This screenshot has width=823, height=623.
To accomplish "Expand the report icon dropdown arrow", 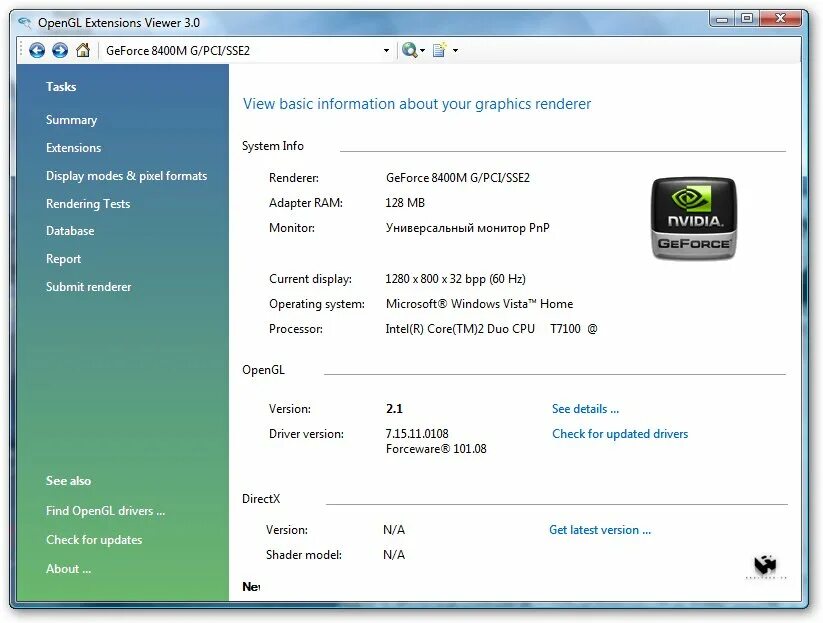I will 455,50.
